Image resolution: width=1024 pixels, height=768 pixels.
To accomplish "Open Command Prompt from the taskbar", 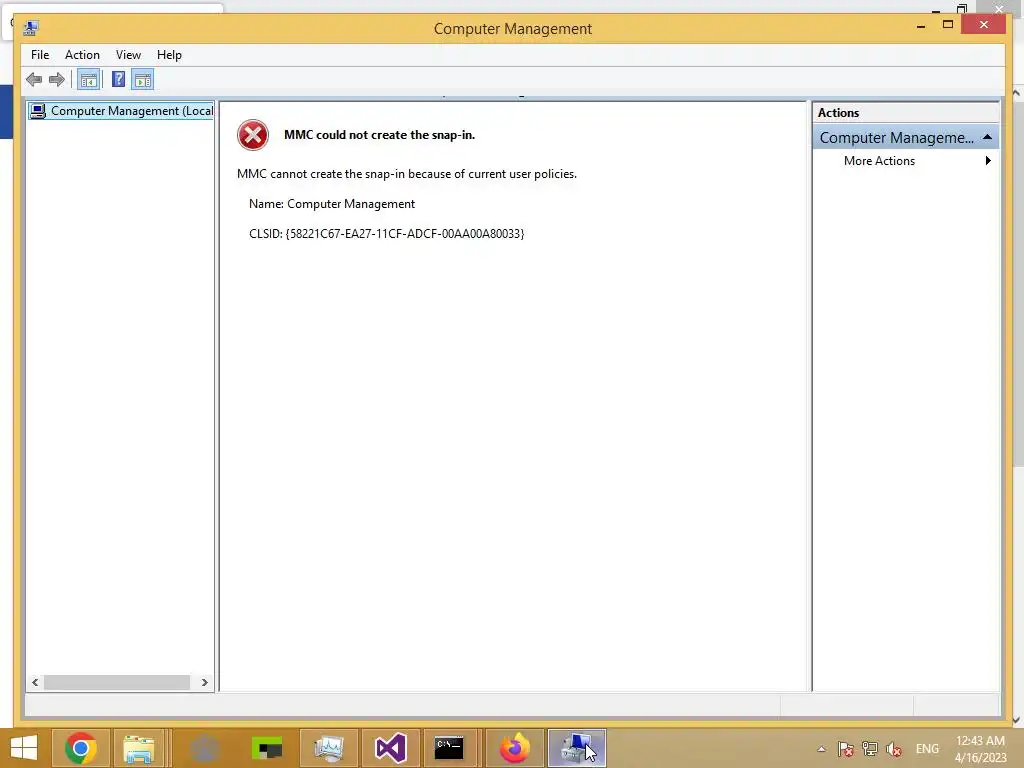I will tap(449, 748).
